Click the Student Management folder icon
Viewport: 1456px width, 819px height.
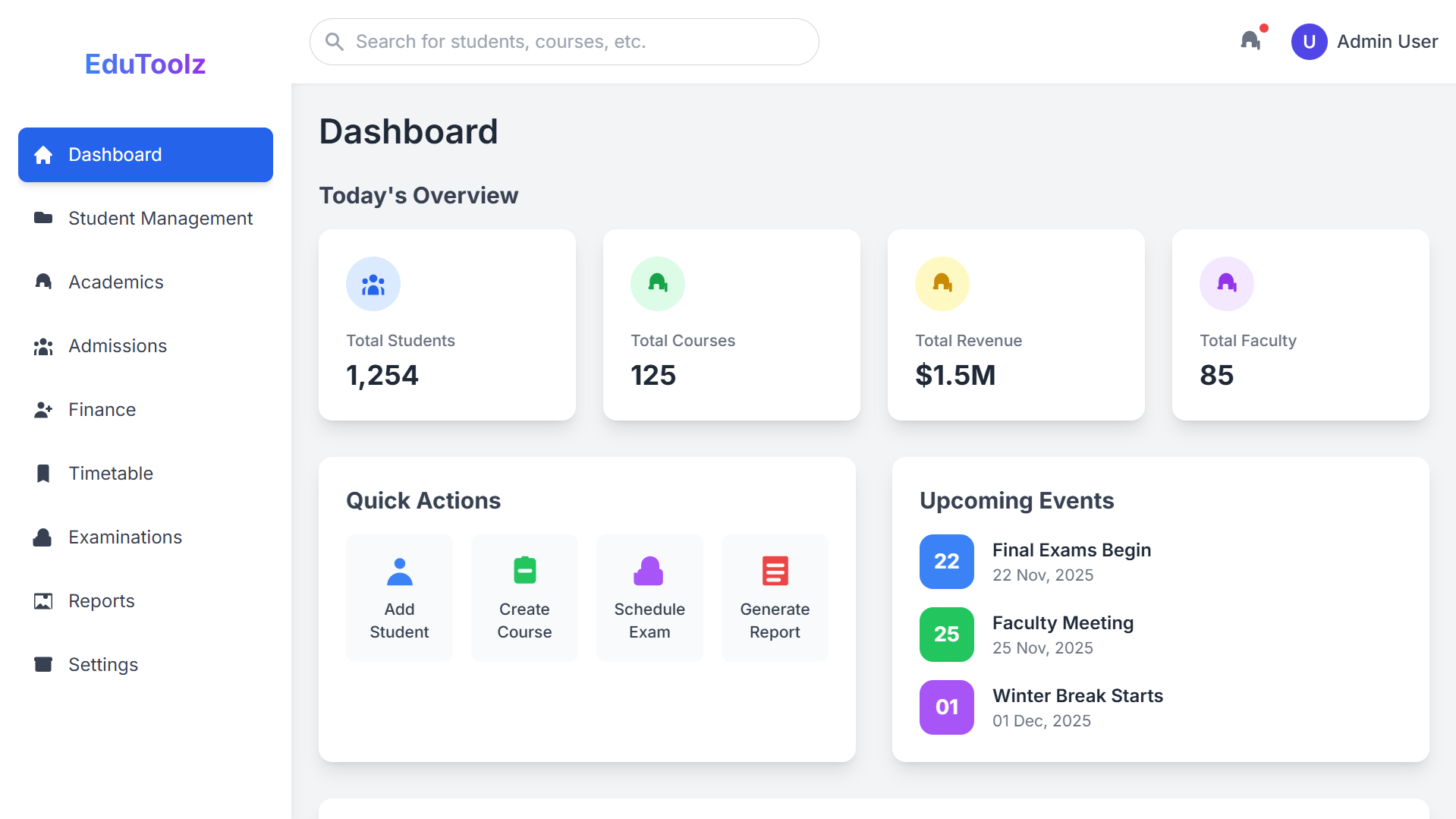42,219
